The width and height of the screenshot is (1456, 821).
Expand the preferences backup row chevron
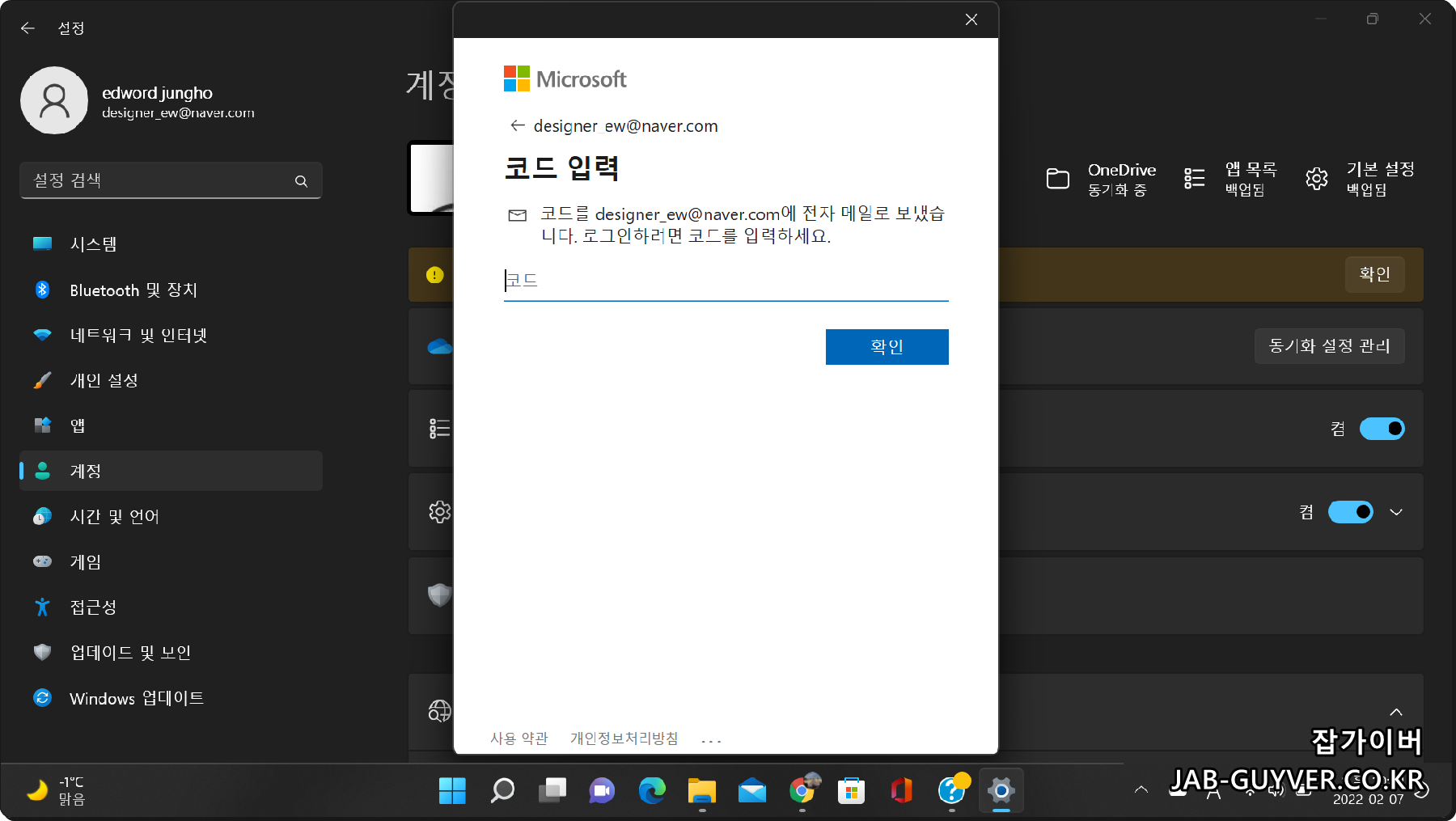point(1396,512)
